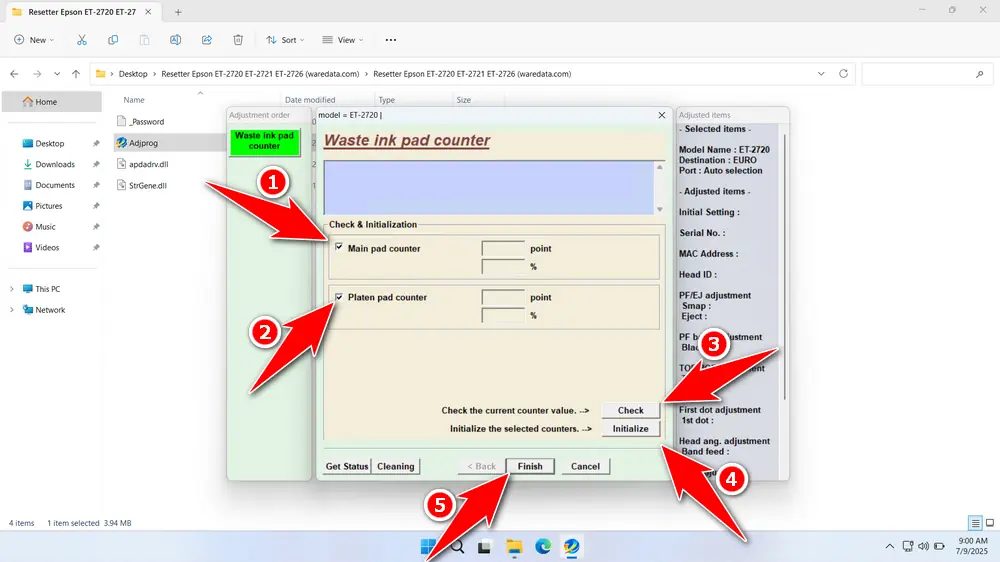Open taskbar Search
Image resolution: width=1000 pixels, height=562 pixels.
pyautogui.click(x=457, y=547)
